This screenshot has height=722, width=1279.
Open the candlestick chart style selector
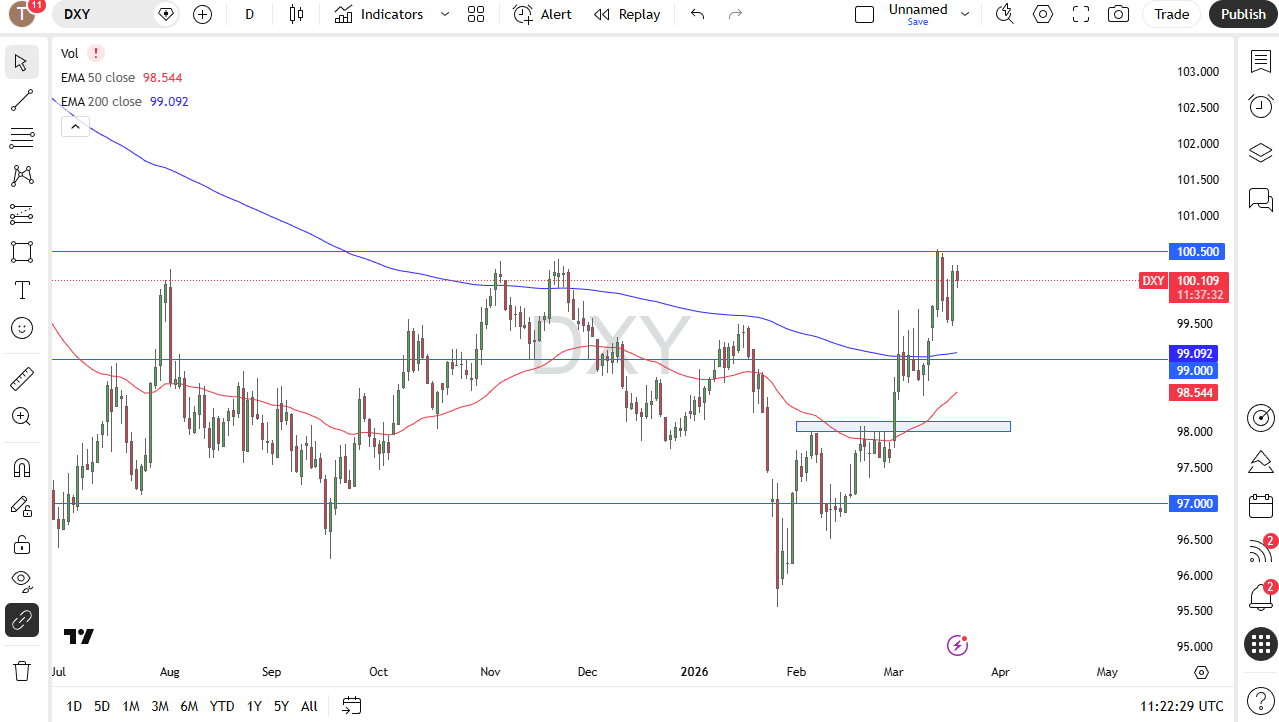(x=295, y=14)
